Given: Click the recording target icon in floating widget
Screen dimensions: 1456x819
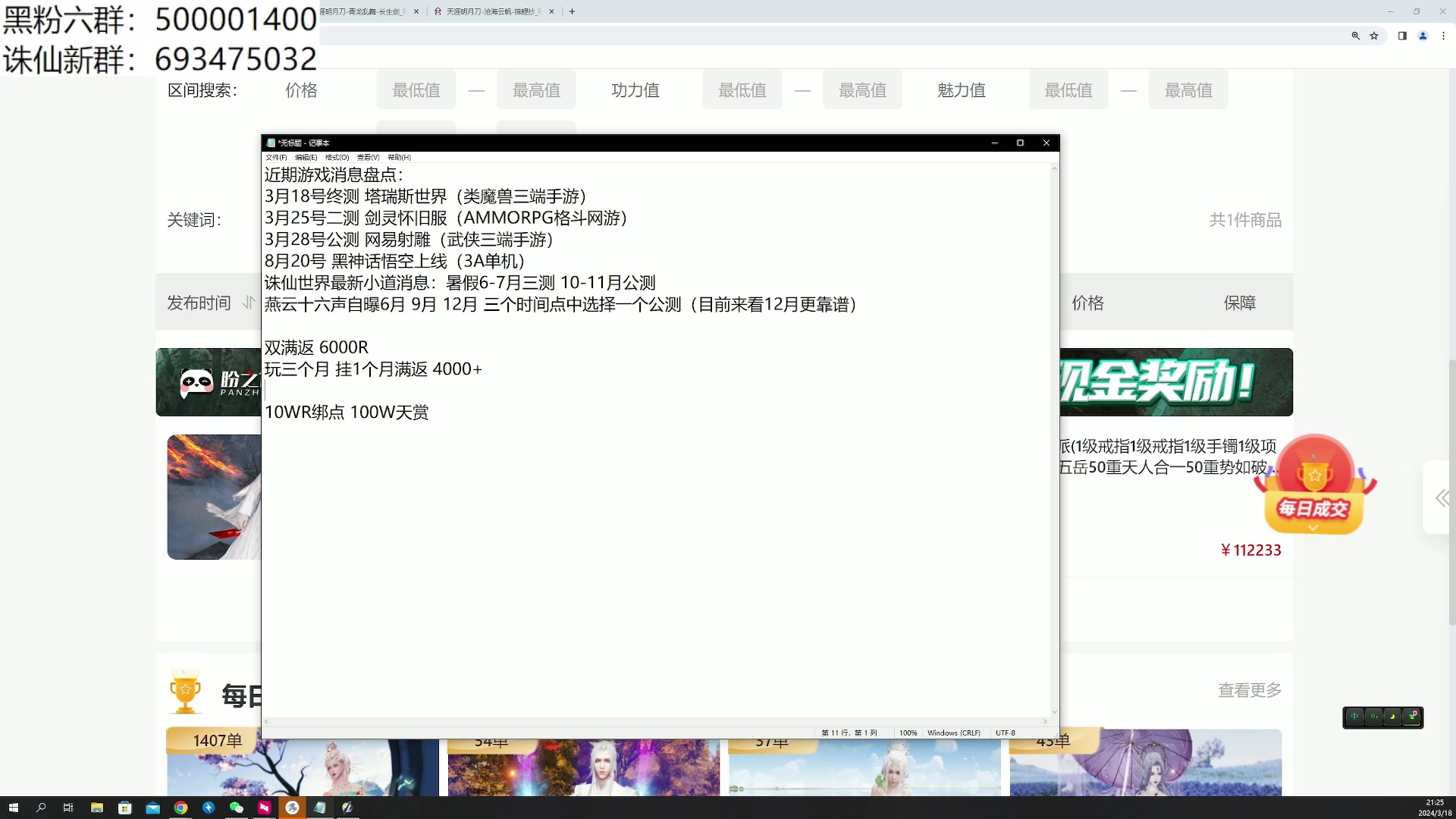Looking at the screenshot, I should [x=1373, y=717].
